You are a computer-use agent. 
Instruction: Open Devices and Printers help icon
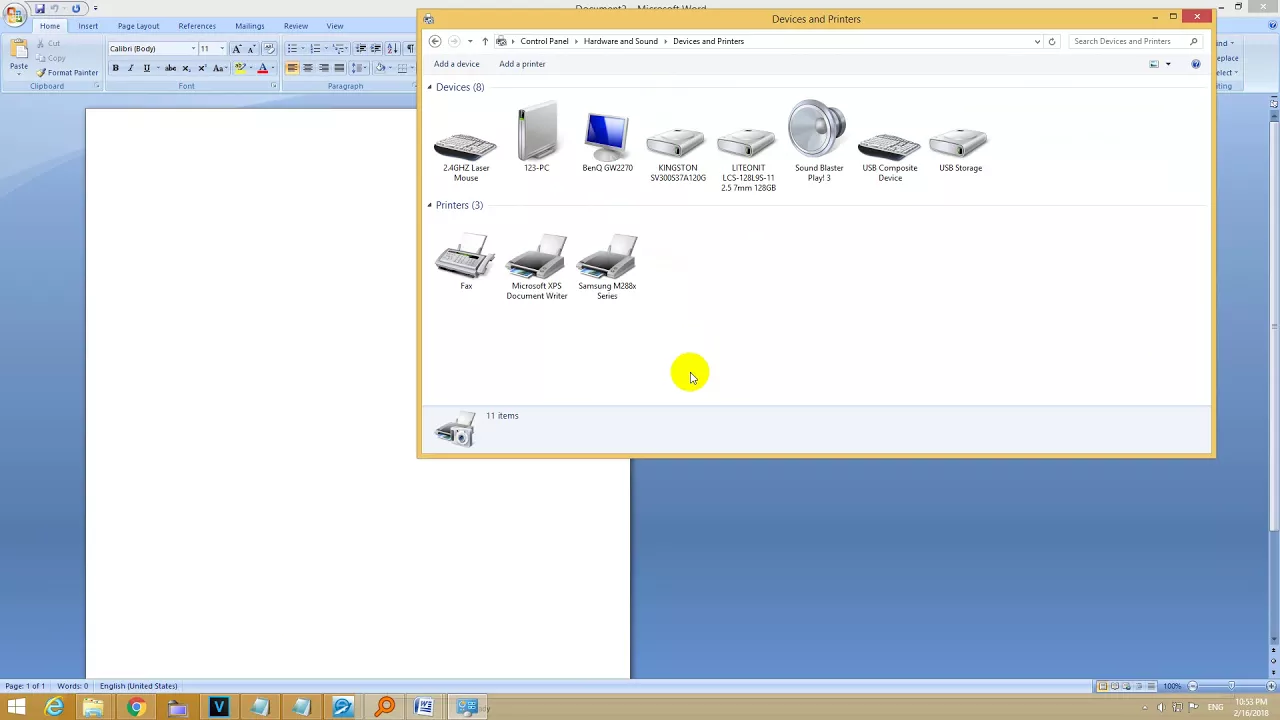[1195, 64]
